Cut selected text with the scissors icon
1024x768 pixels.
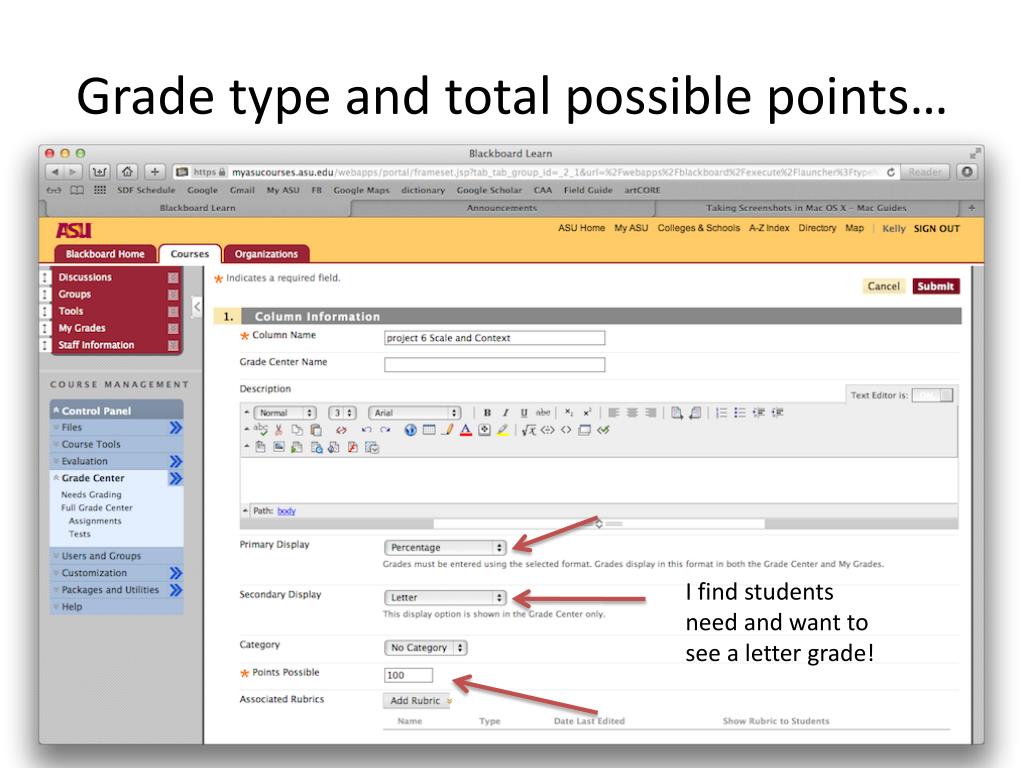click(279, 430)
